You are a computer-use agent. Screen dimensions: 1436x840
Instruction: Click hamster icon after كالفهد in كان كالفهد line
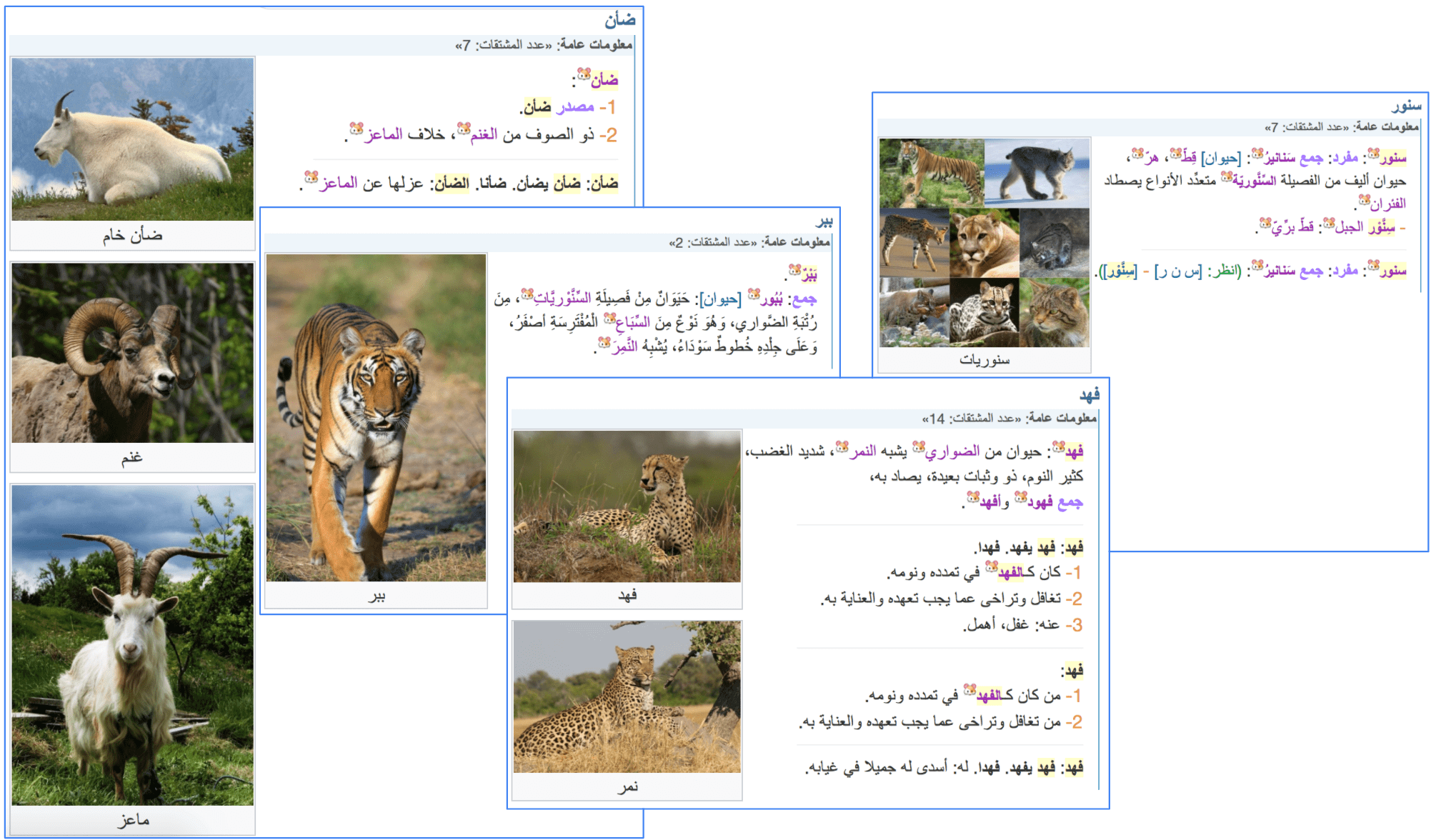tap(992, 566)
